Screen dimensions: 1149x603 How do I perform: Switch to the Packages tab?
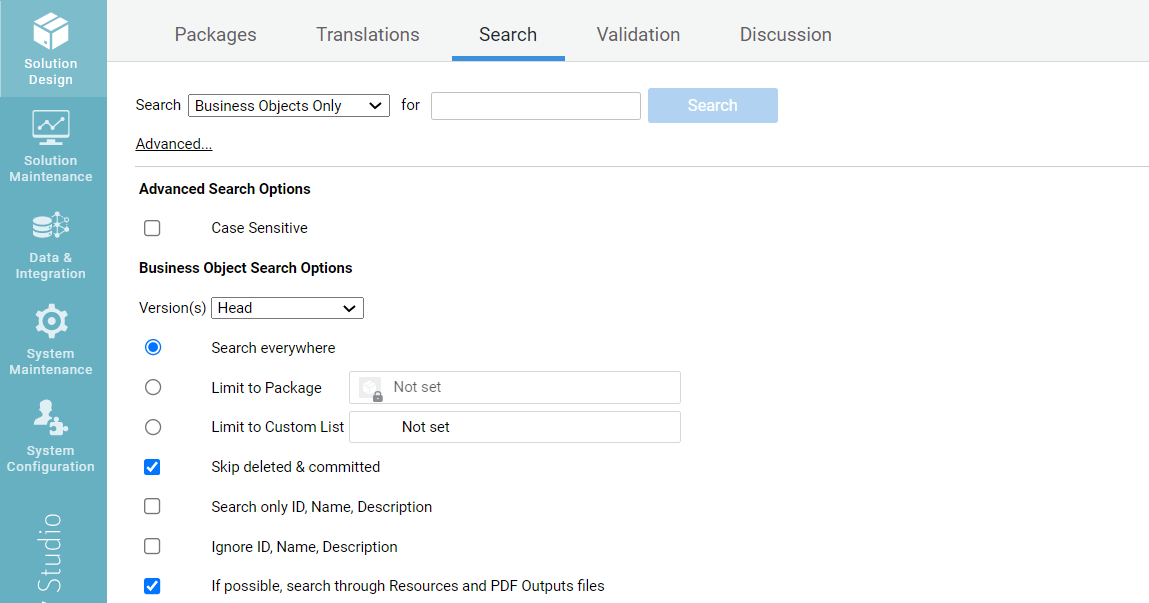(215, 34)
